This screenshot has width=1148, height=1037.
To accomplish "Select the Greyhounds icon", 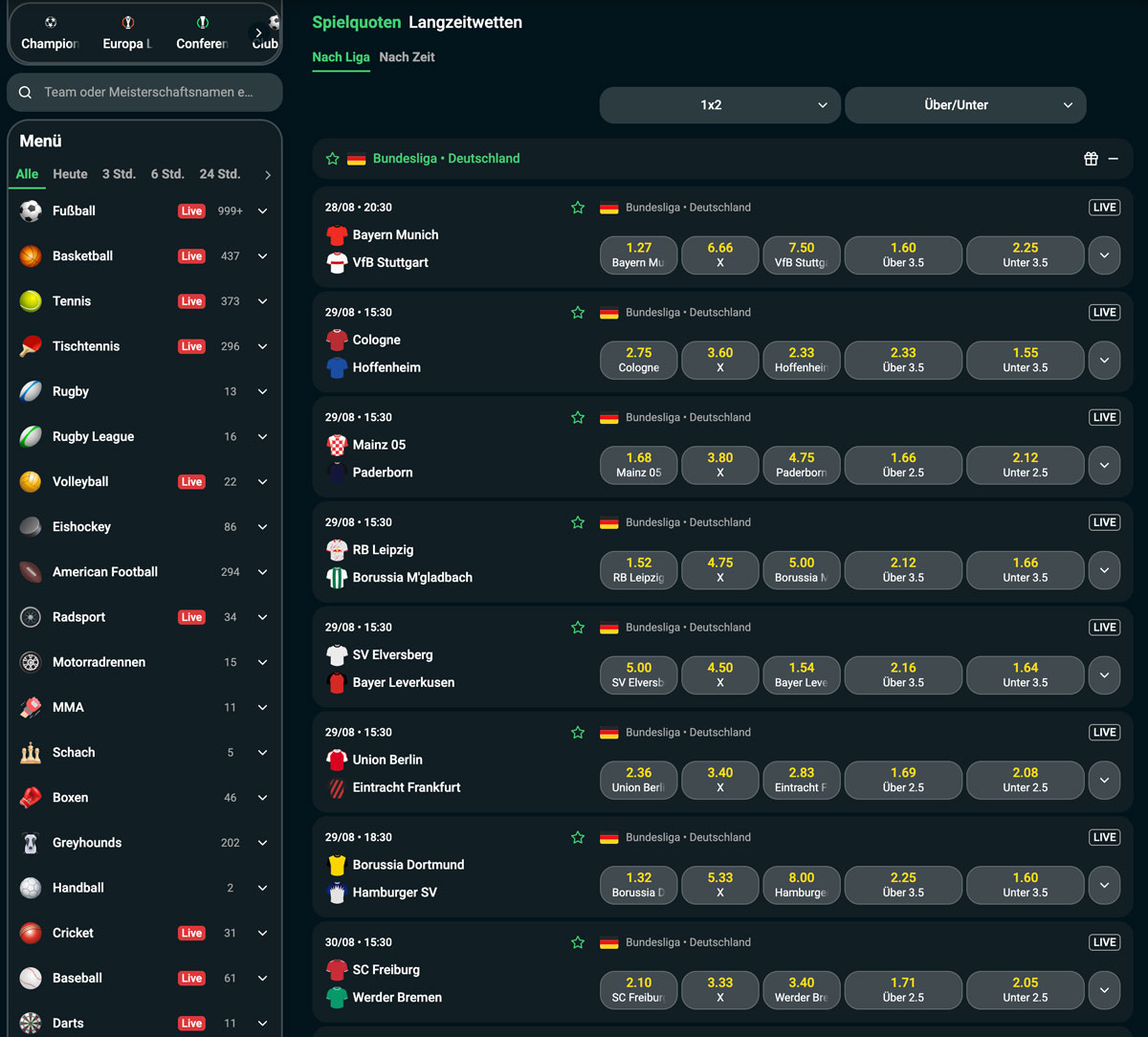I will [31, 843].
